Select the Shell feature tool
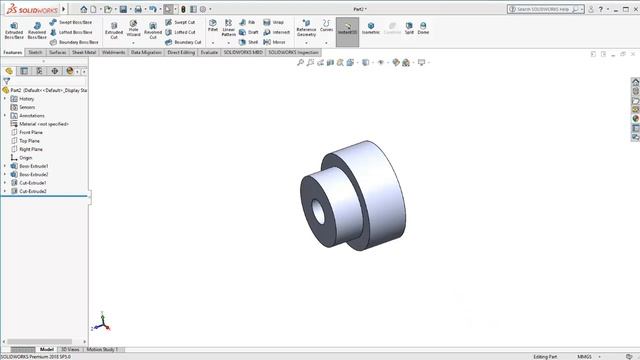Screen dimensions: 640x360 tap(249, 42)
